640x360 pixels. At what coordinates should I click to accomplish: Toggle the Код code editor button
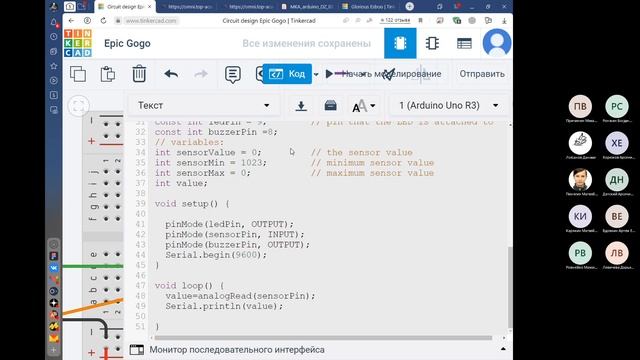pyautogui.click(x=287, y=74)
